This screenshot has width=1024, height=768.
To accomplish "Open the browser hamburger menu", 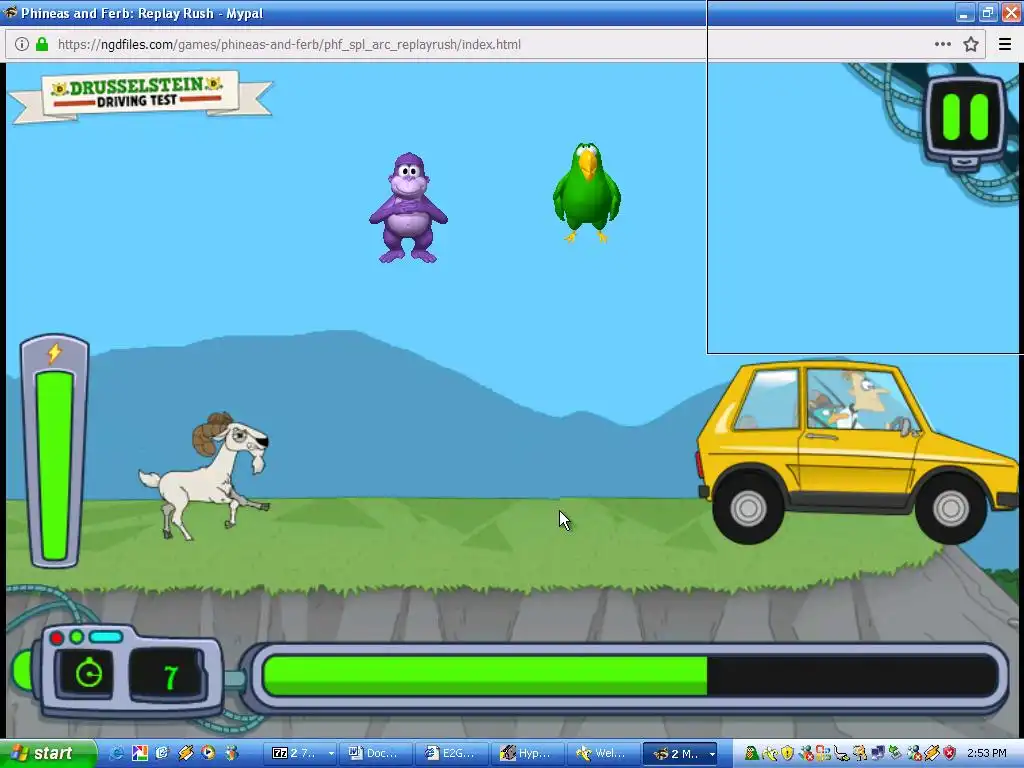I will [1005, 44].
